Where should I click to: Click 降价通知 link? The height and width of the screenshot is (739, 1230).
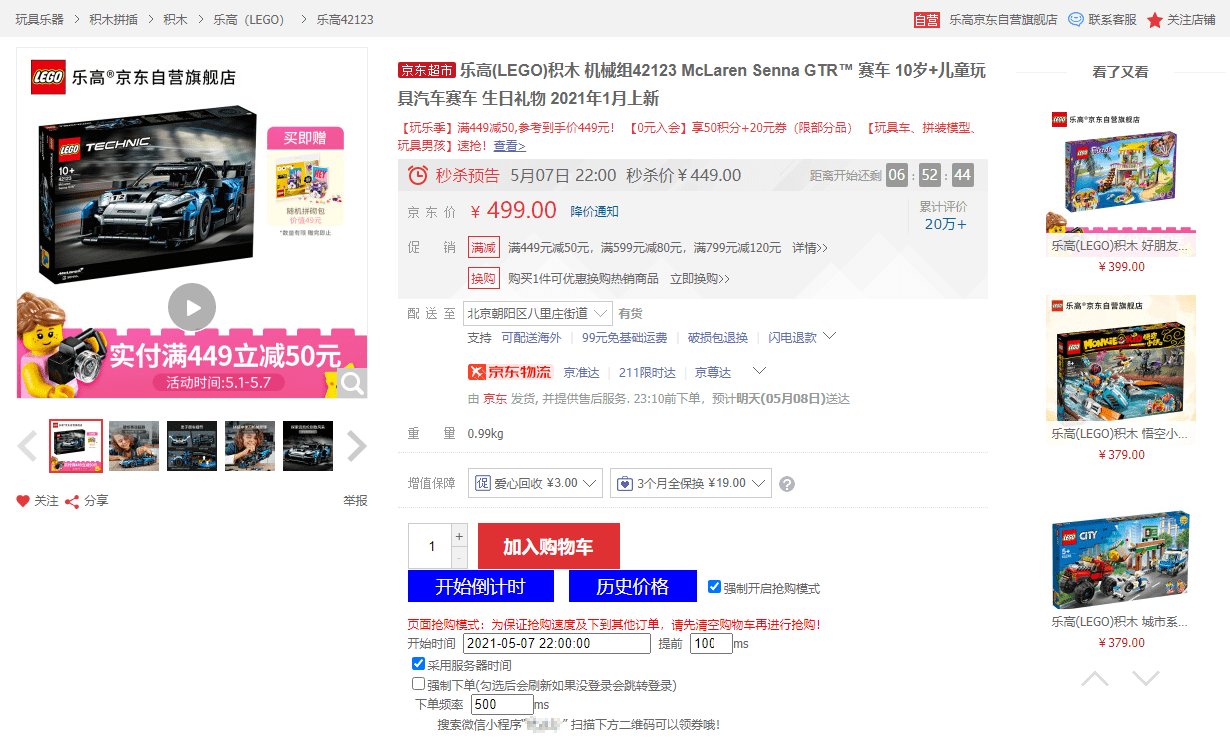(594, 211)
